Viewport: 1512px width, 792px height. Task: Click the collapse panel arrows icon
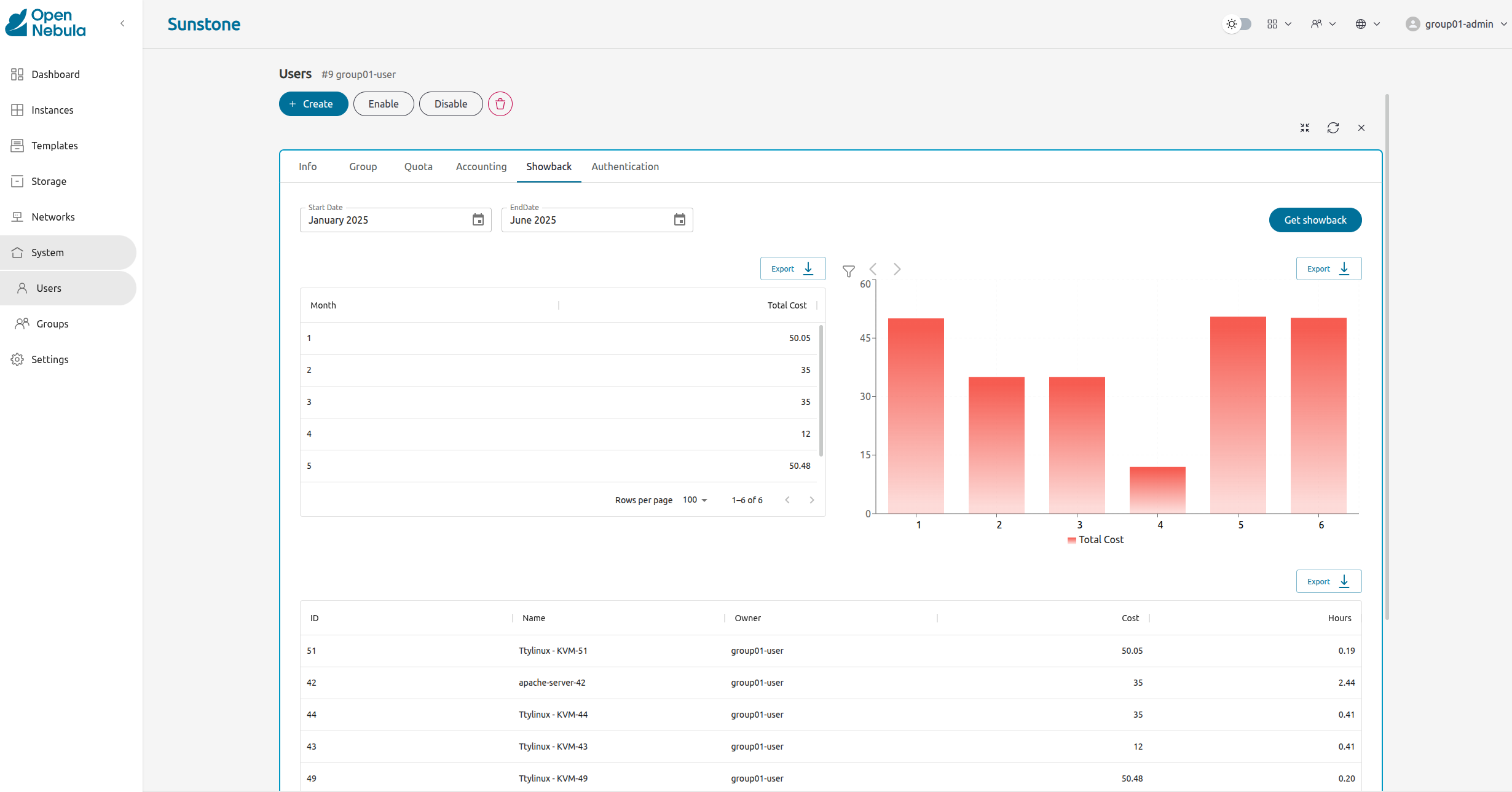tap(1304, 128)
